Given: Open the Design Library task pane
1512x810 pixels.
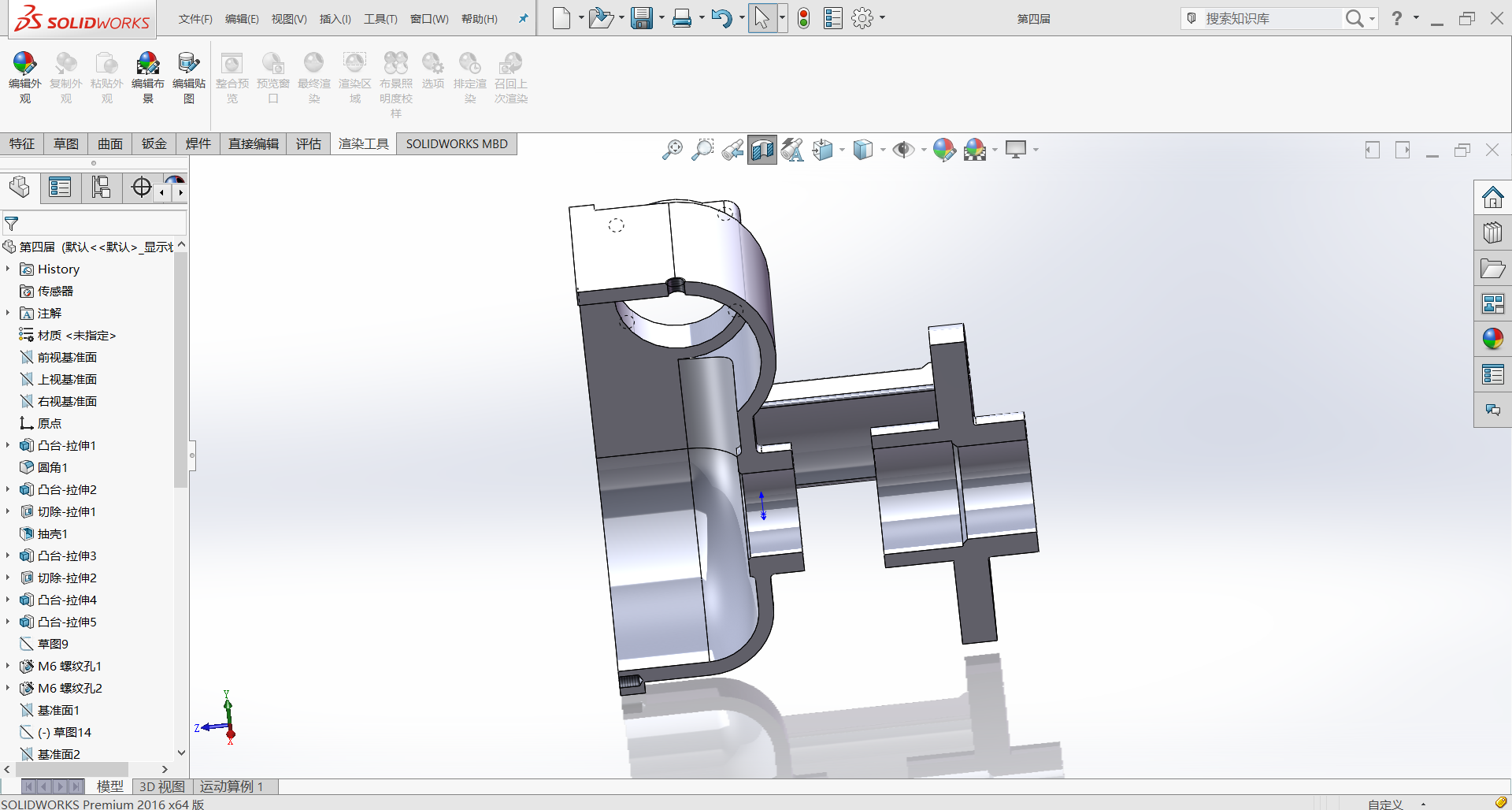Looking at the screenshot, I should point(1492,232).
